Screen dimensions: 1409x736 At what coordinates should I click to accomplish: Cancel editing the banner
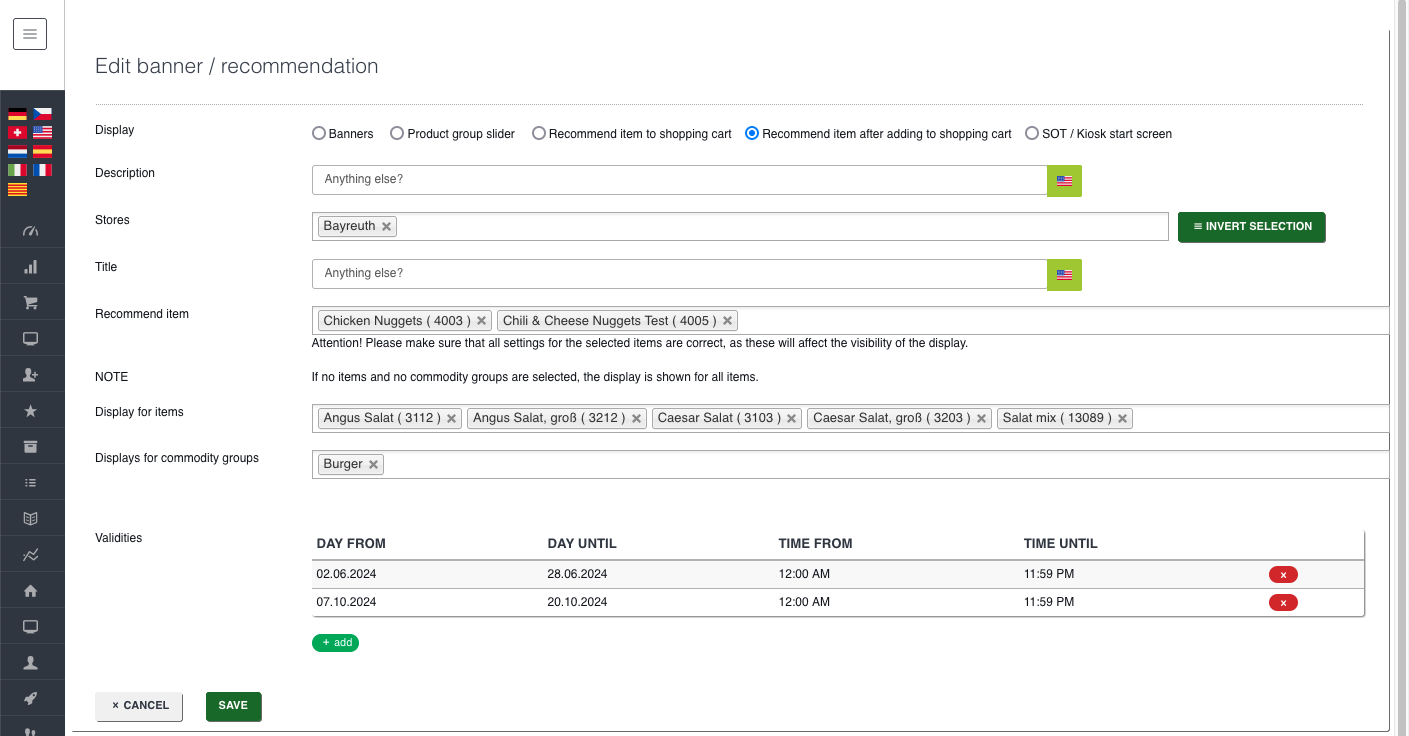pos(139,706)
